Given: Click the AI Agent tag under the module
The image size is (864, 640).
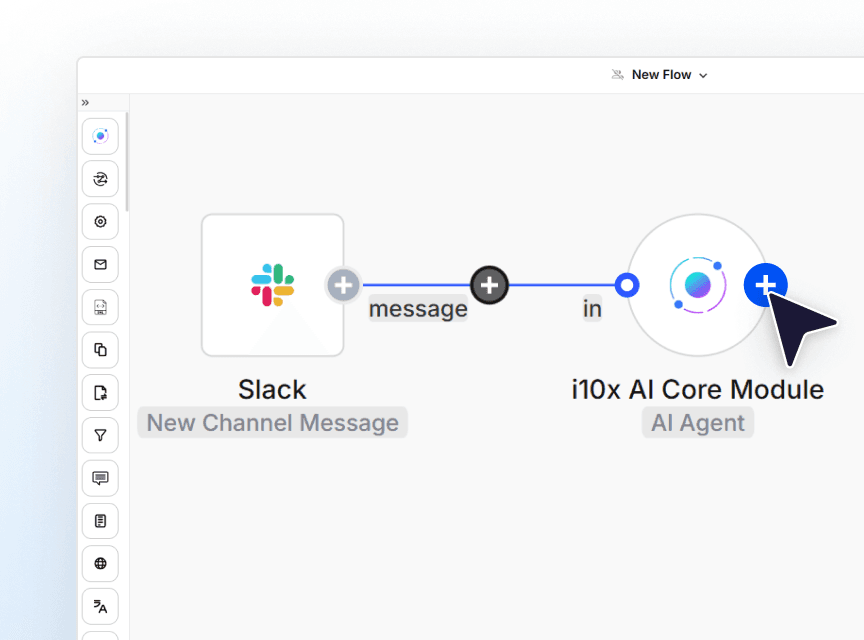Looking at the screenshot, I should tap(697, 422).
